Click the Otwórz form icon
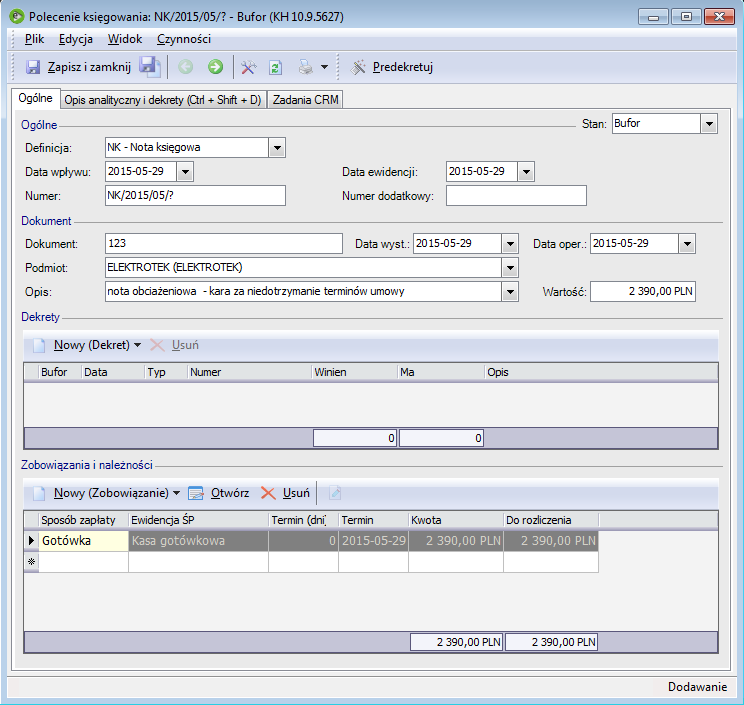This screenshot has height=705, width=744. [195, 493]
